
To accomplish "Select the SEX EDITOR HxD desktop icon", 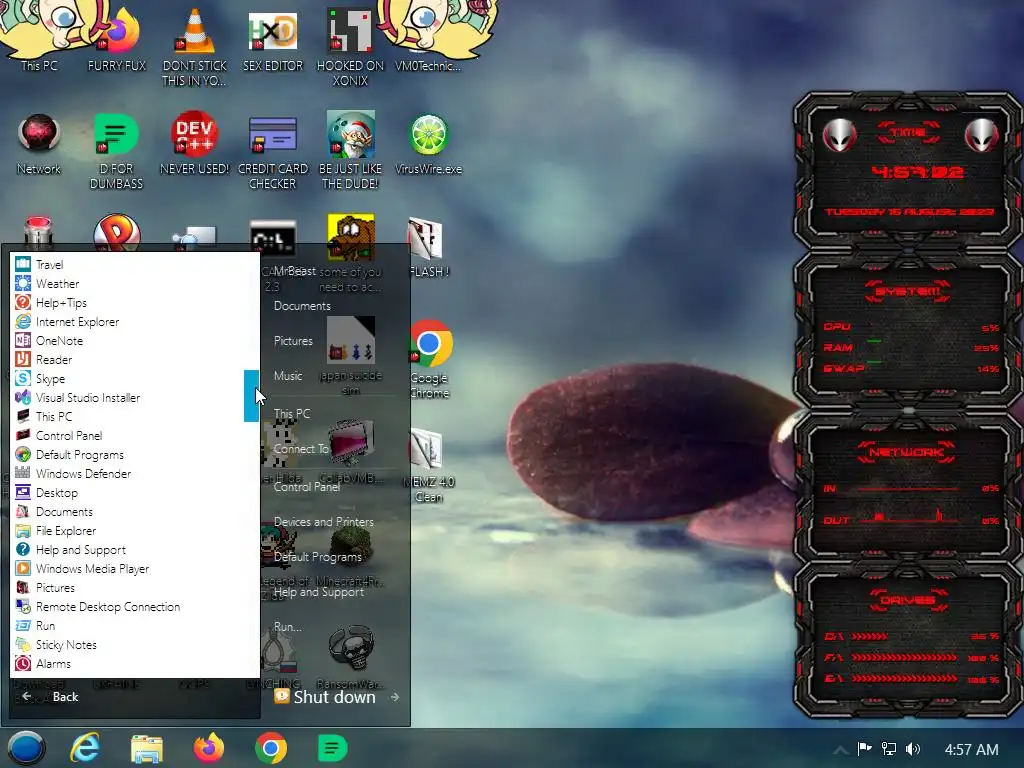I will (272, 41).
